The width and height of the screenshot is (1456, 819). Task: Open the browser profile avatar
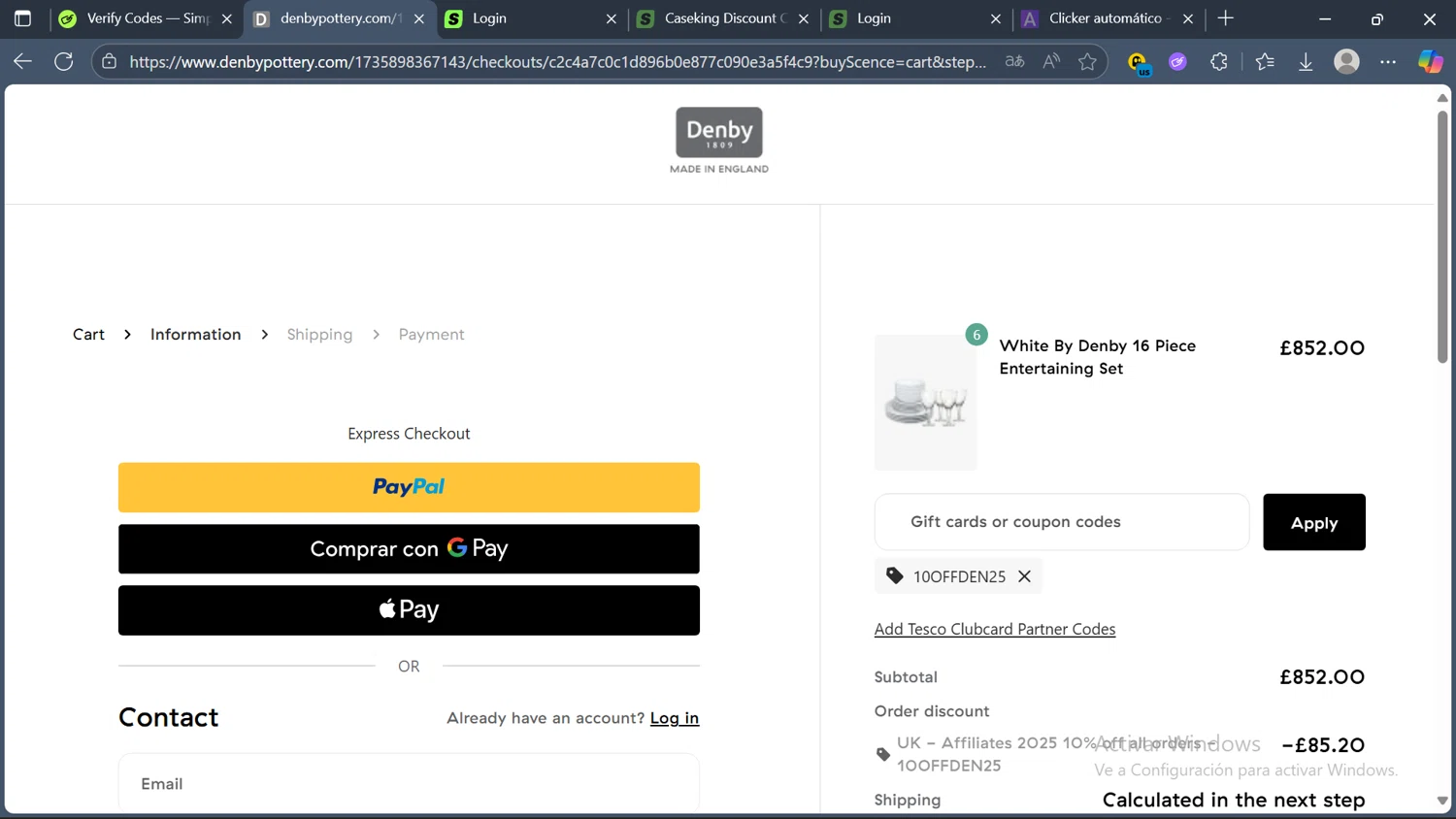(x=1346, y=61)
